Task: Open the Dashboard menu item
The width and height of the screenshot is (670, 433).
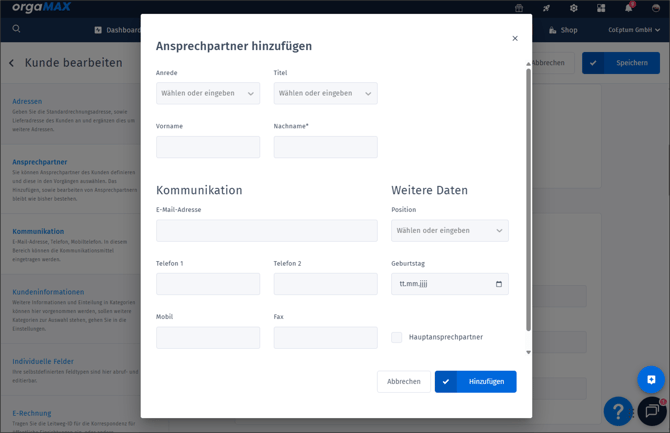Action: (x=118, y=30)
